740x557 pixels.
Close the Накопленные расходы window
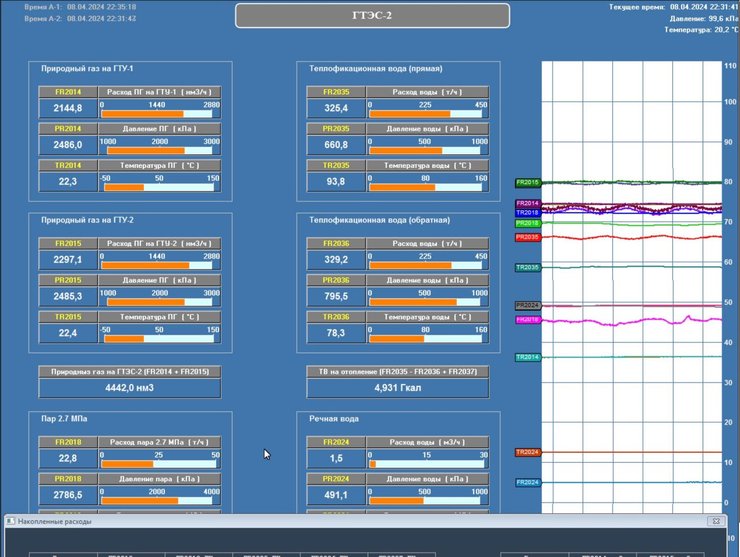[x=714, y=522]
